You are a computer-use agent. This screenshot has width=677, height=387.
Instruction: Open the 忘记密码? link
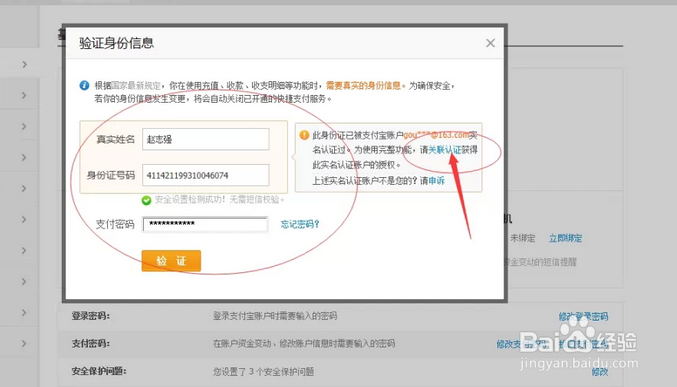tap(300, 224)
